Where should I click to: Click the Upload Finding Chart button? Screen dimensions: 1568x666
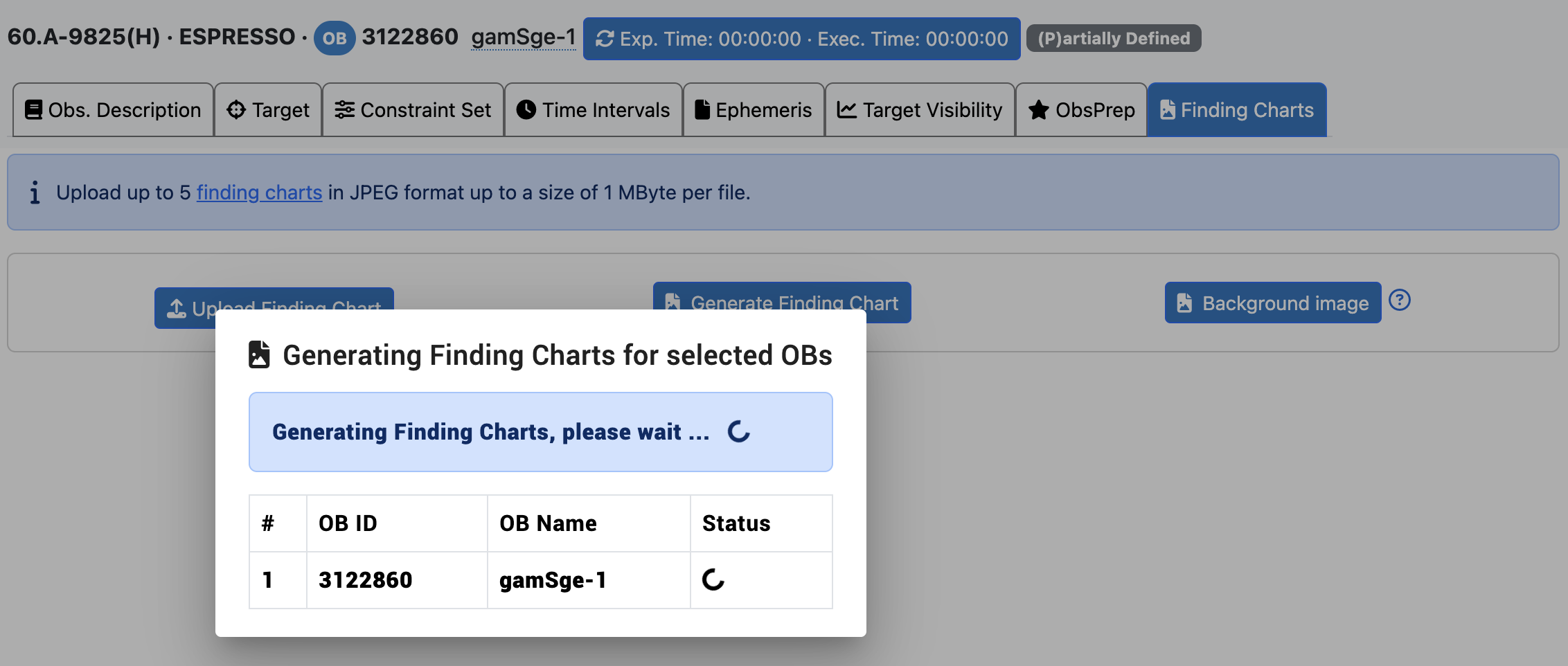coord(274,299)
